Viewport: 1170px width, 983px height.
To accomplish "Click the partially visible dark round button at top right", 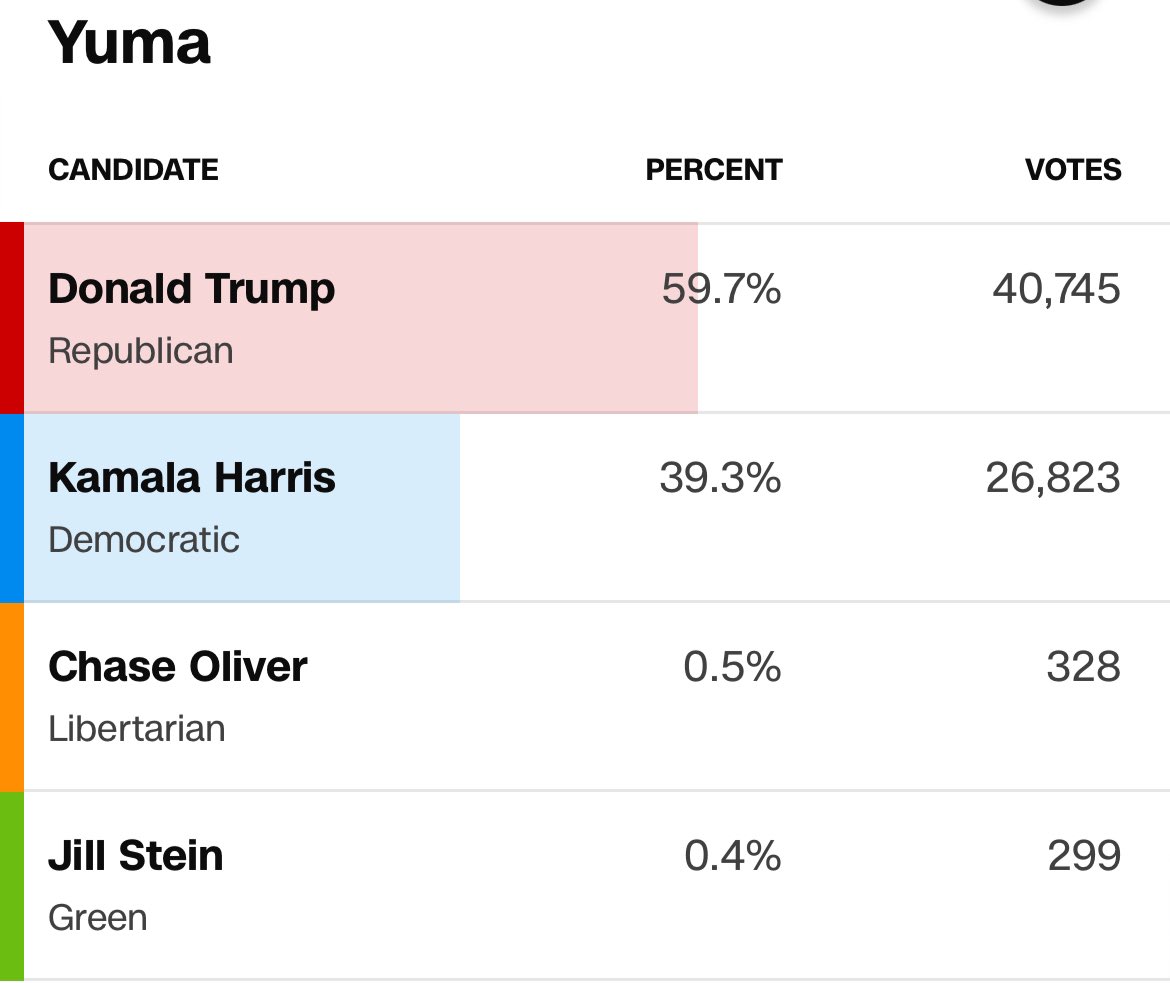I will point(1060,3).
